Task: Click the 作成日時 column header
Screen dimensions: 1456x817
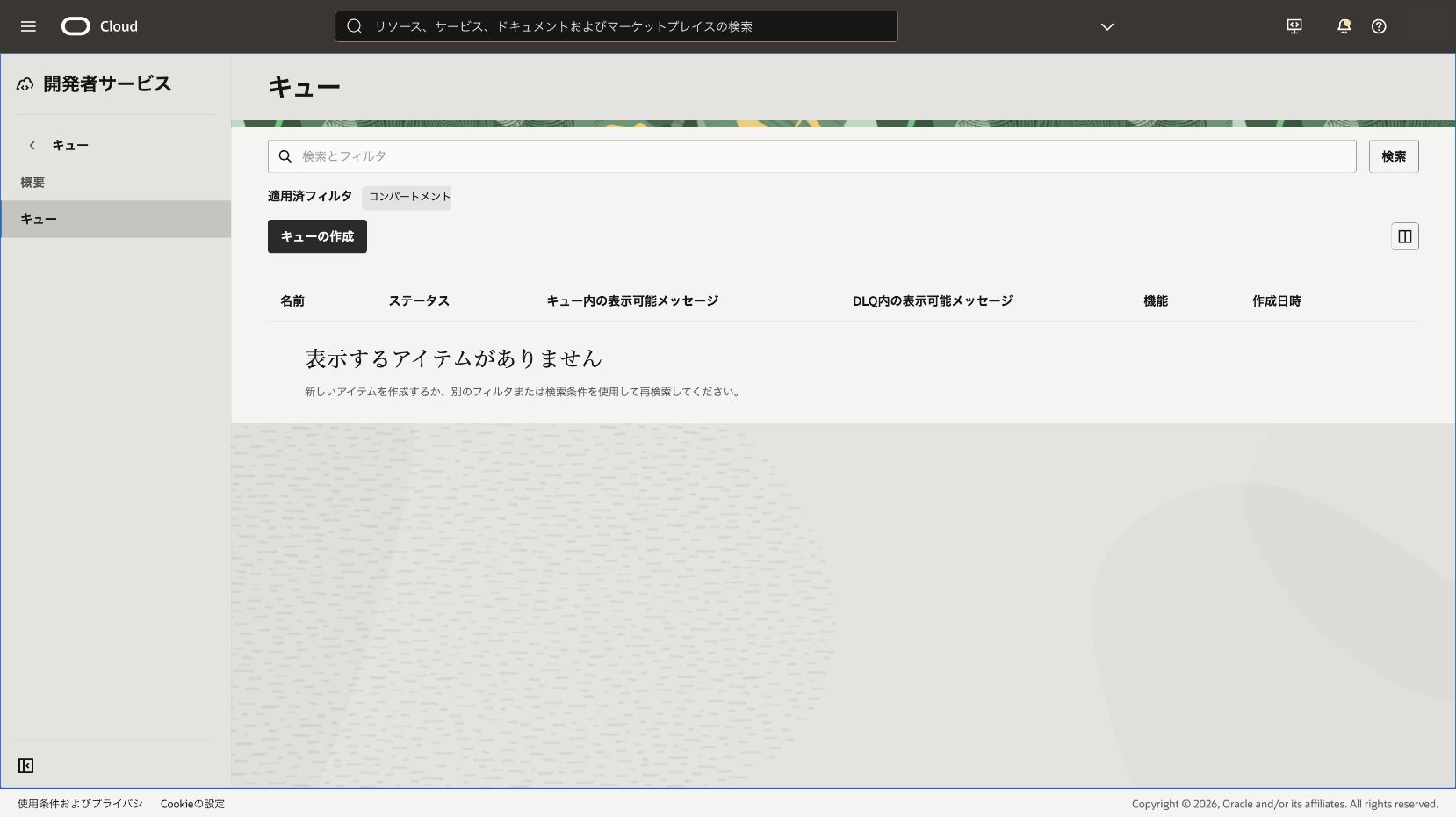Action: [x=1277, y=300]
